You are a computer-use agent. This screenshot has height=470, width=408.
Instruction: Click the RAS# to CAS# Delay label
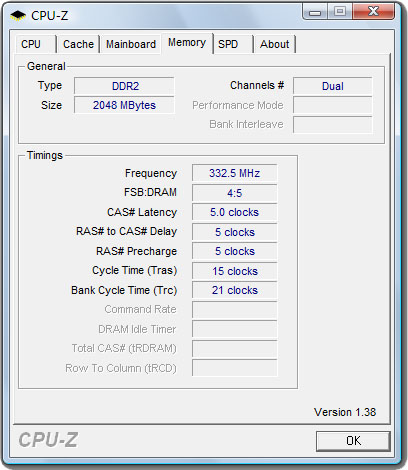tap(127, 231)
